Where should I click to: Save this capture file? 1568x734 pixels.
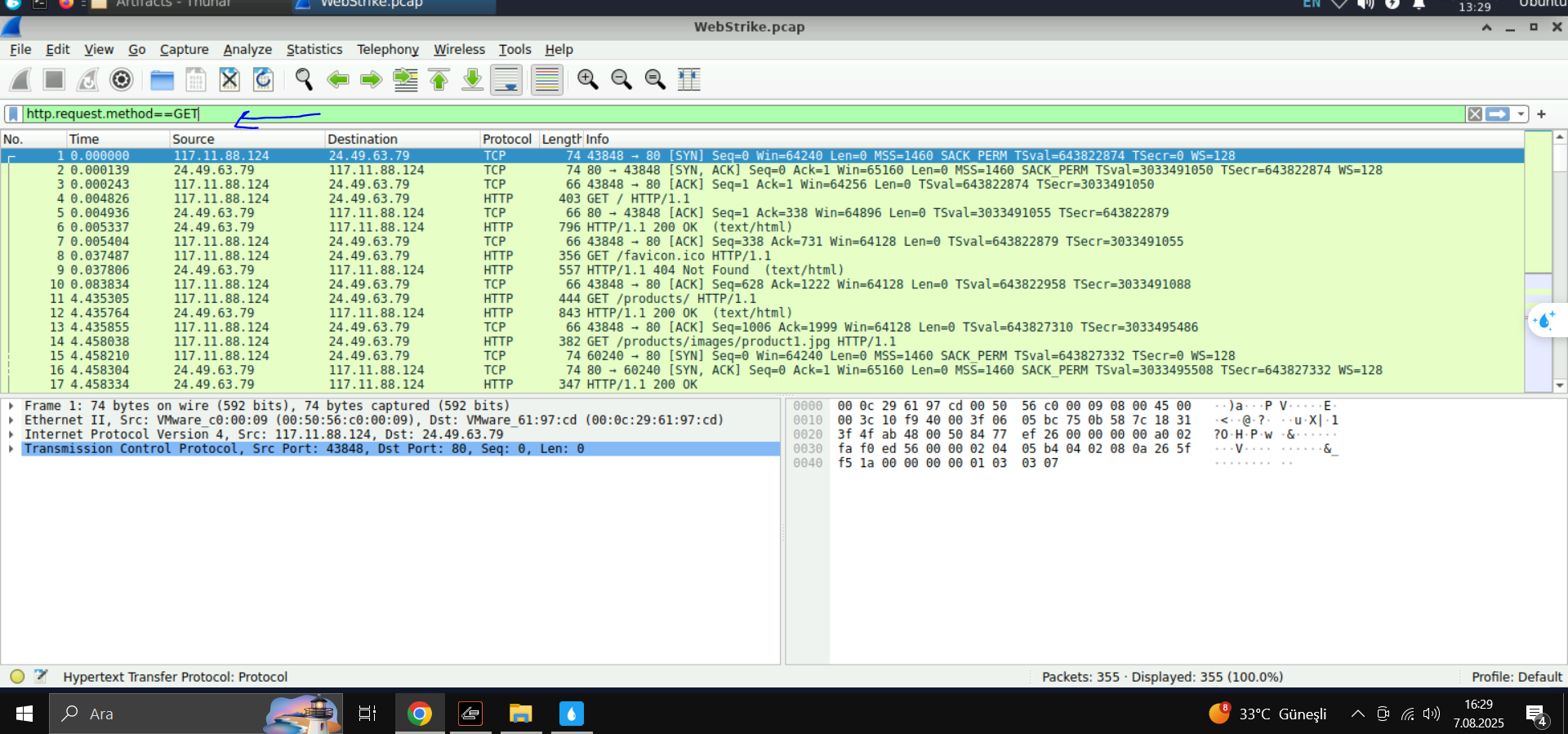196,79
